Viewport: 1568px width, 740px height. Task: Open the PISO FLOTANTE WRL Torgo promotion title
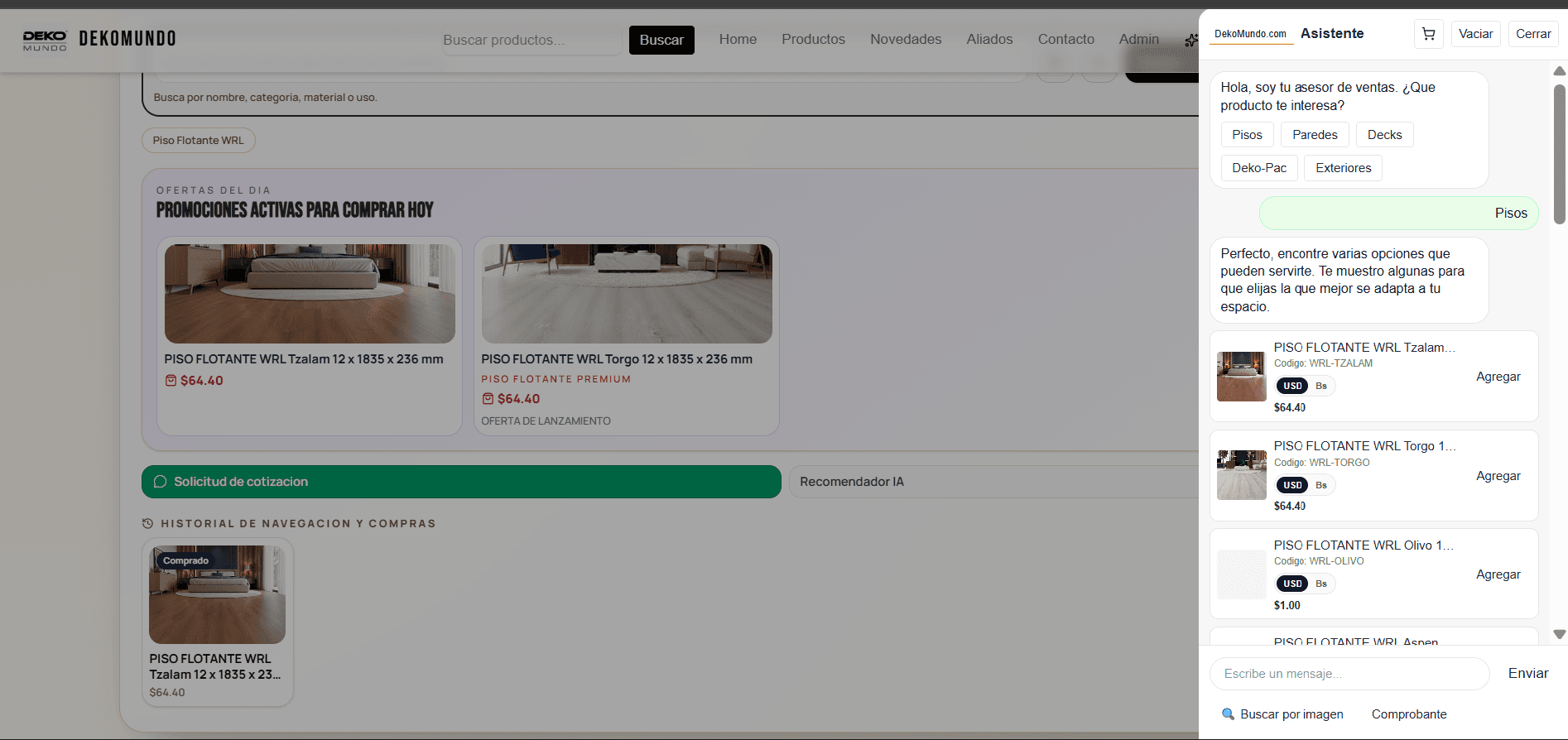(617, 359)
